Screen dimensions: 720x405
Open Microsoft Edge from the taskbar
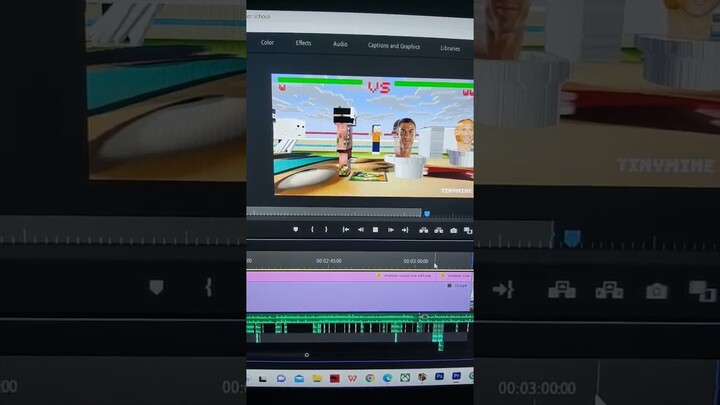[387, 377]
